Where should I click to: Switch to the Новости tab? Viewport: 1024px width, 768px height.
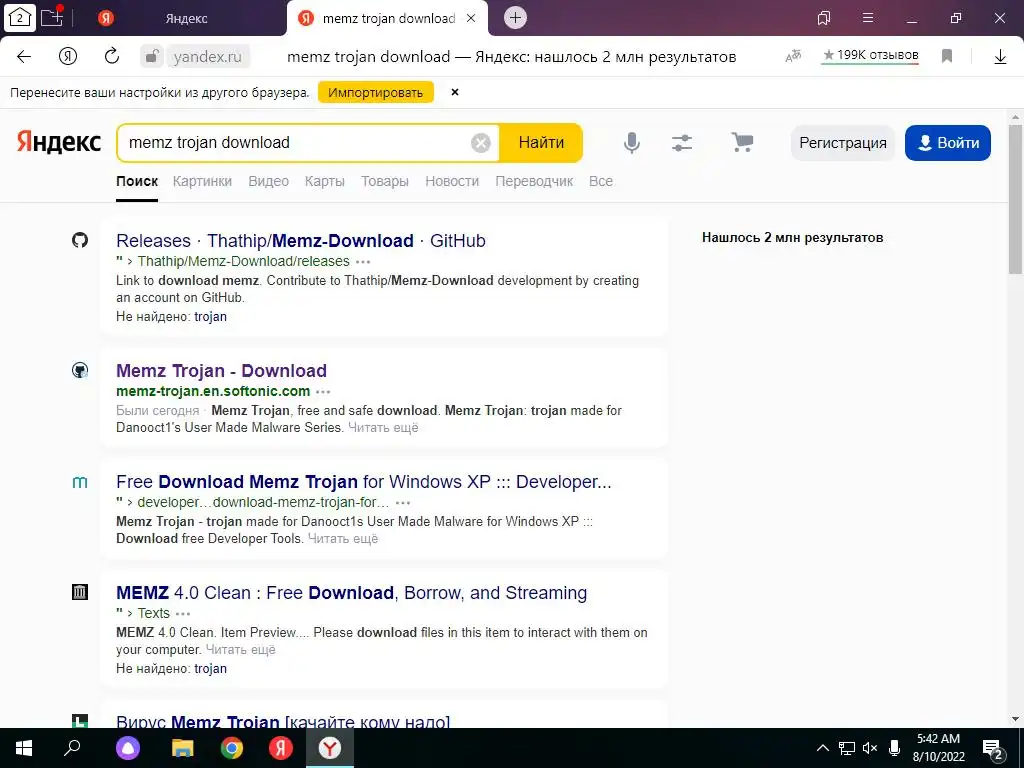[452, 182]
